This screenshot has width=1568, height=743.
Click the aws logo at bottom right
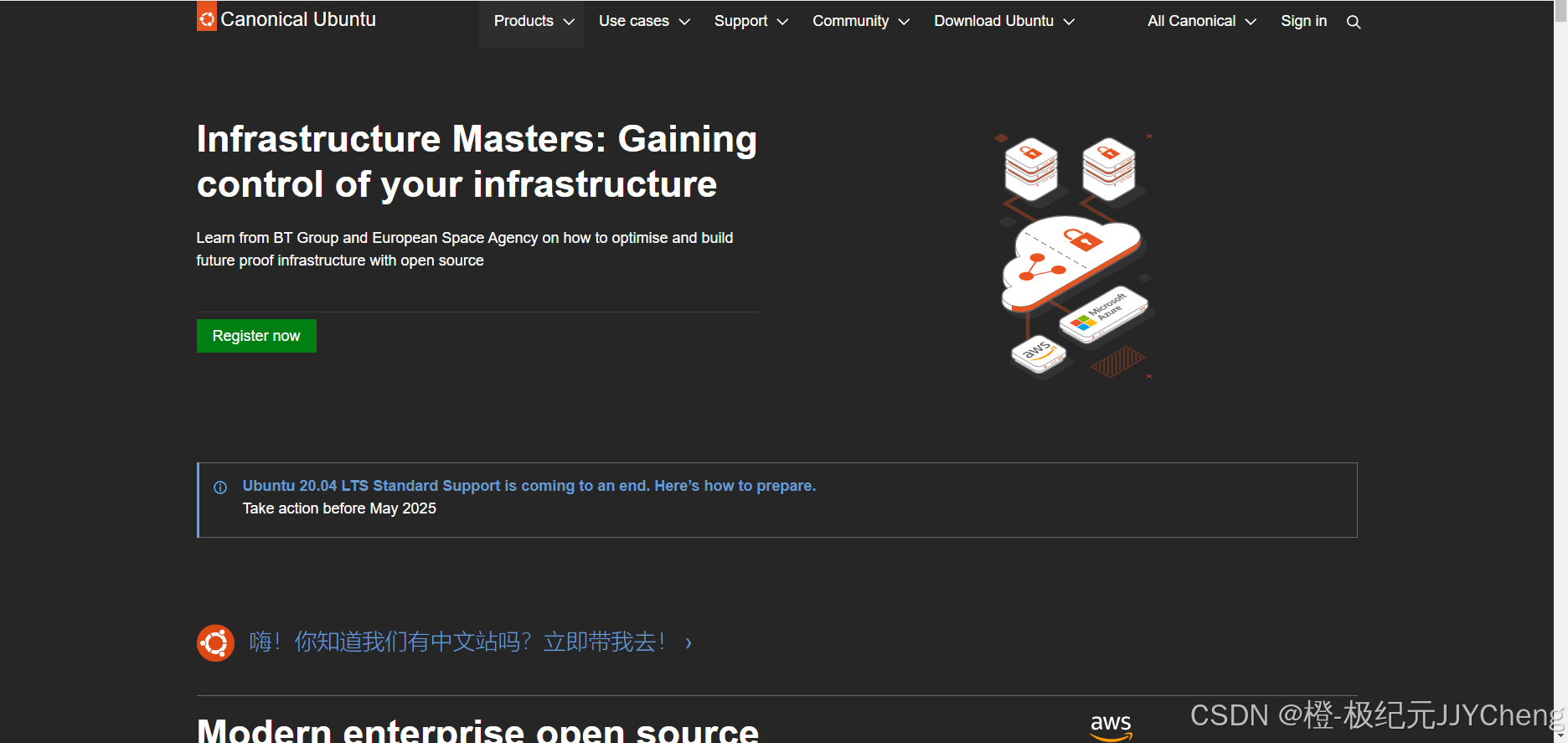pyautogui.click(x=1112, y=726)
